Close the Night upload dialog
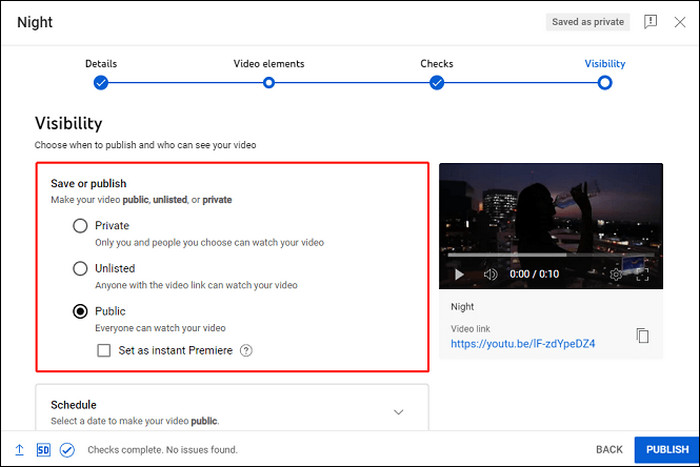 (x=679, y=22)
